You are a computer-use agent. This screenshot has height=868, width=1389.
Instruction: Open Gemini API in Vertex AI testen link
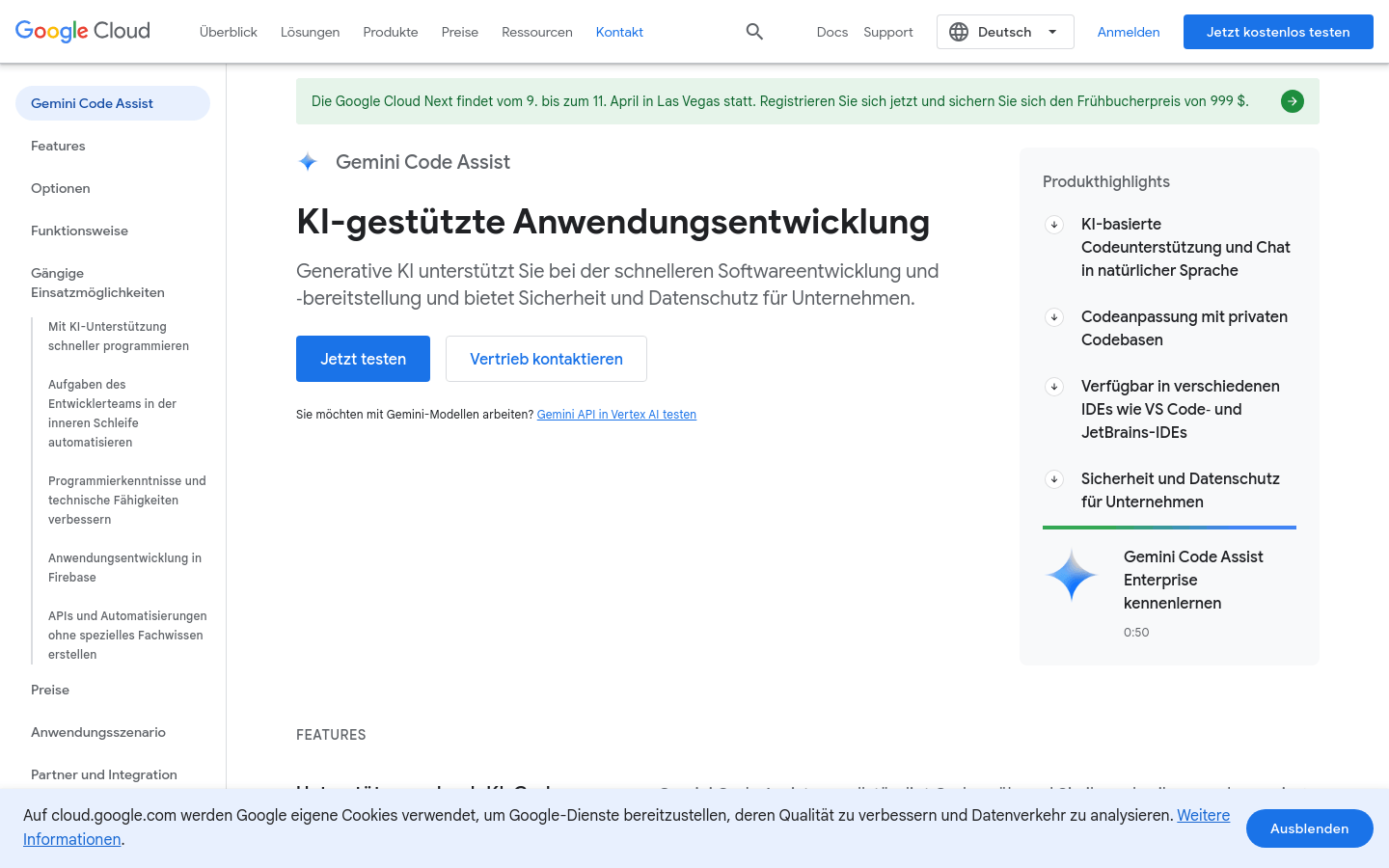click(616, 415)
